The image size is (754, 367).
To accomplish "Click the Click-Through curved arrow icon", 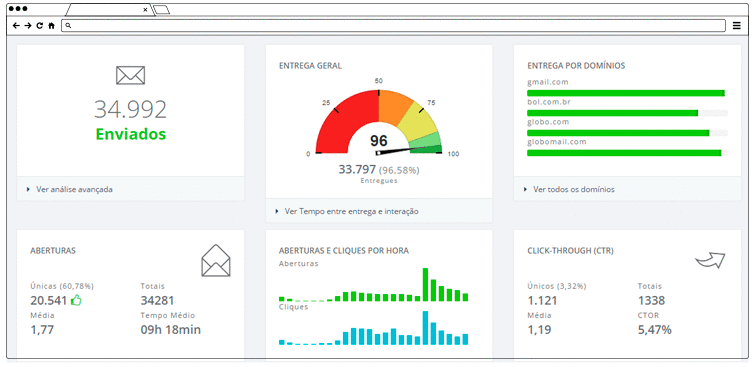I will (710, 260).
